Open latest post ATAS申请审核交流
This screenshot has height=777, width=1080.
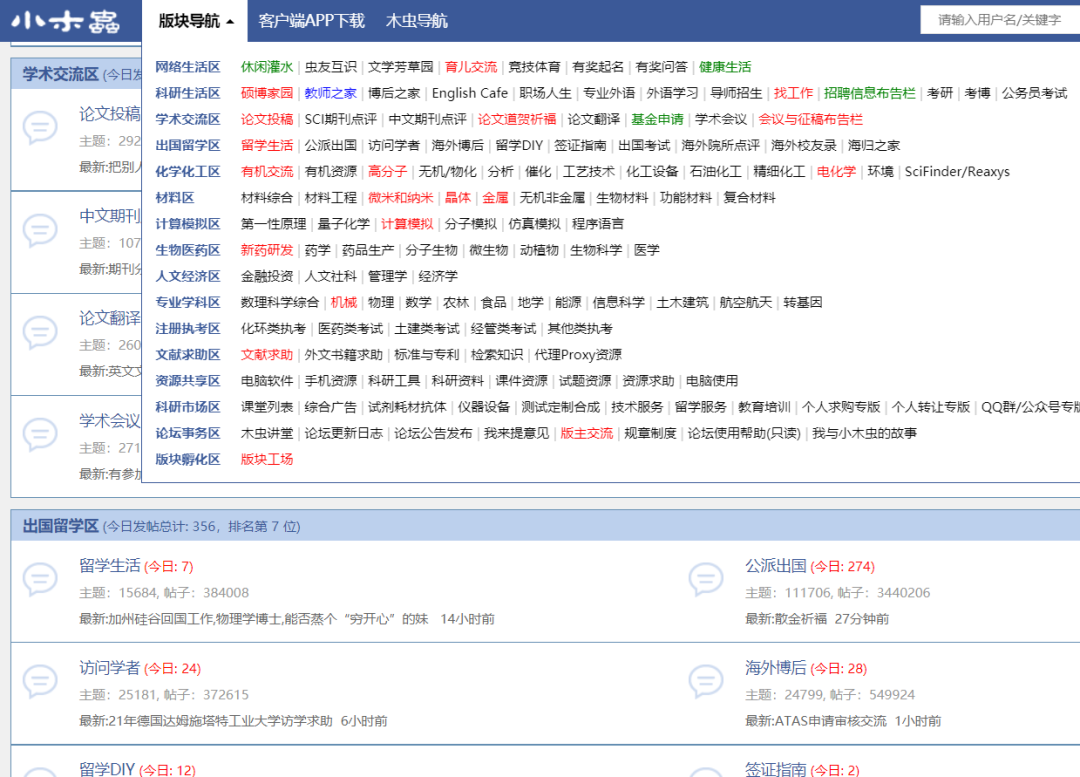click(831, 721)
